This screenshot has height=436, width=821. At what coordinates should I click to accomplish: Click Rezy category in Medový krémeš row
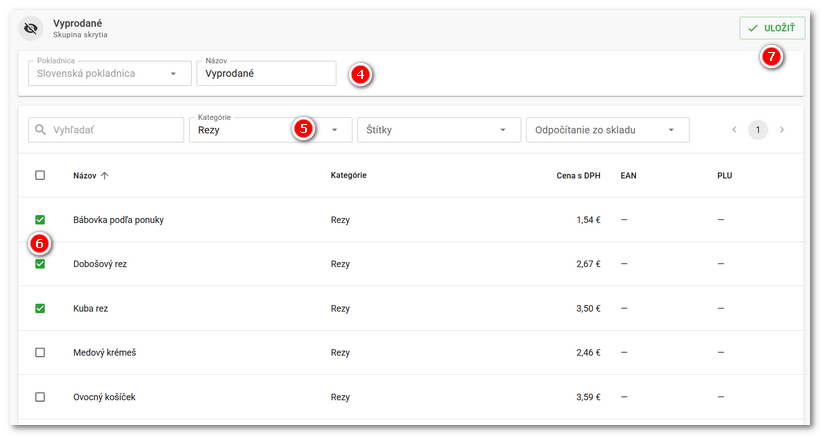coord(340,352)
